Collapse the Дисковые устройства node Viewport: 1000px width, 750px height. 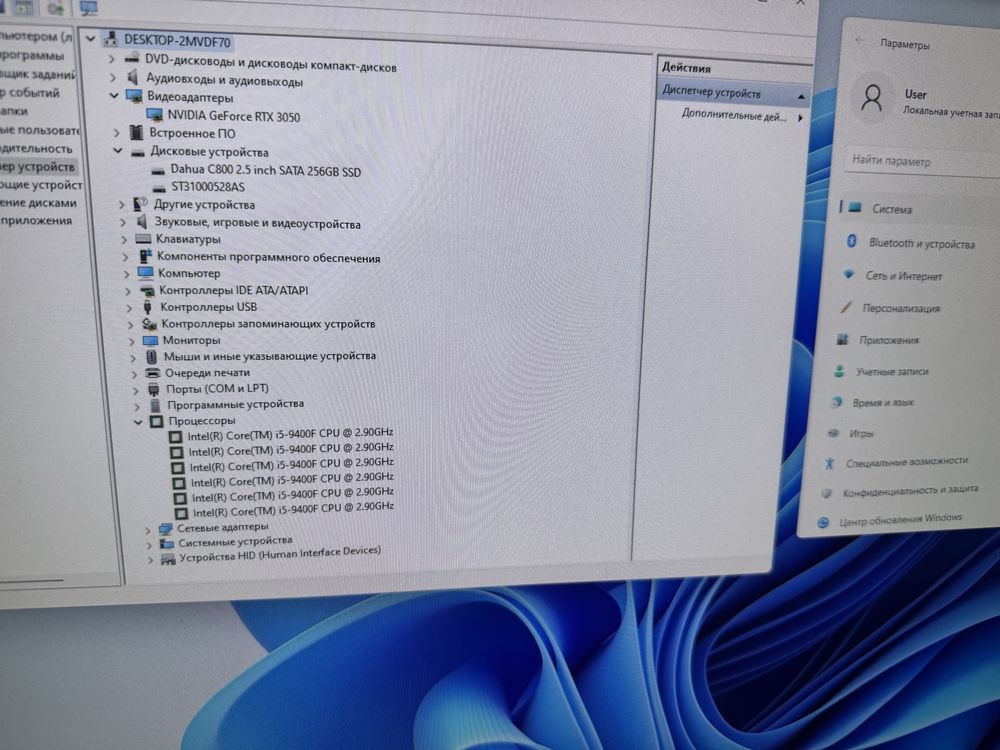pyautogui.click(x=117, y=151)
